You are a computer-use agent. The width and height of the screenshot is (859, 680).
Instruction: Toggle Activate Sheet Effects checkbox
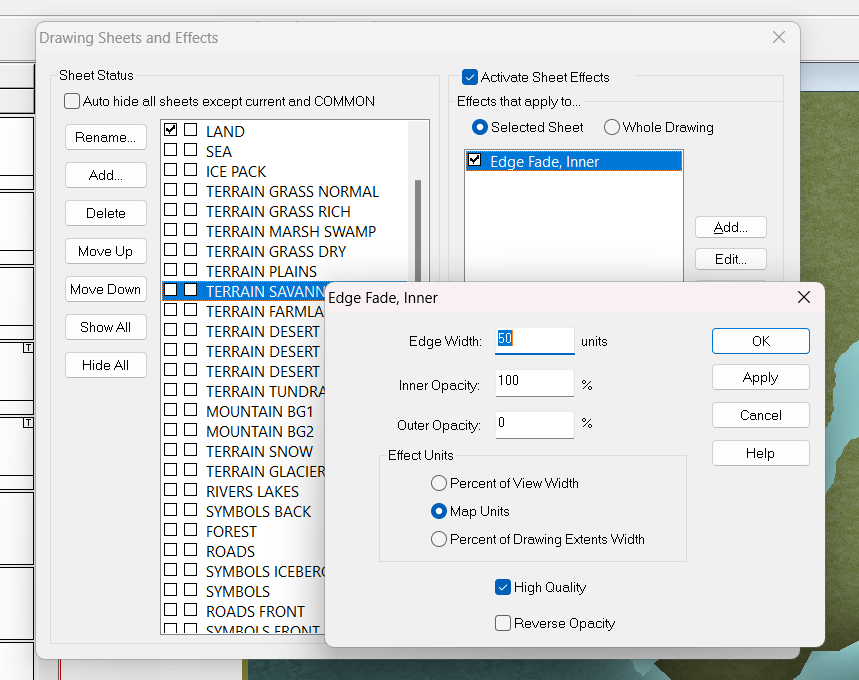pos(470,77)
